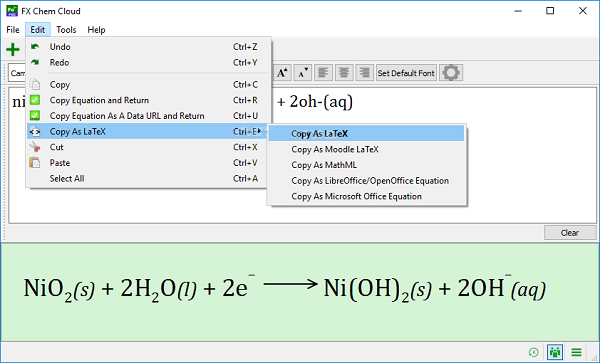Click green check icon beside Copy Equation and Return
This screenshot has height=363, width=600.
coord(35,100)
